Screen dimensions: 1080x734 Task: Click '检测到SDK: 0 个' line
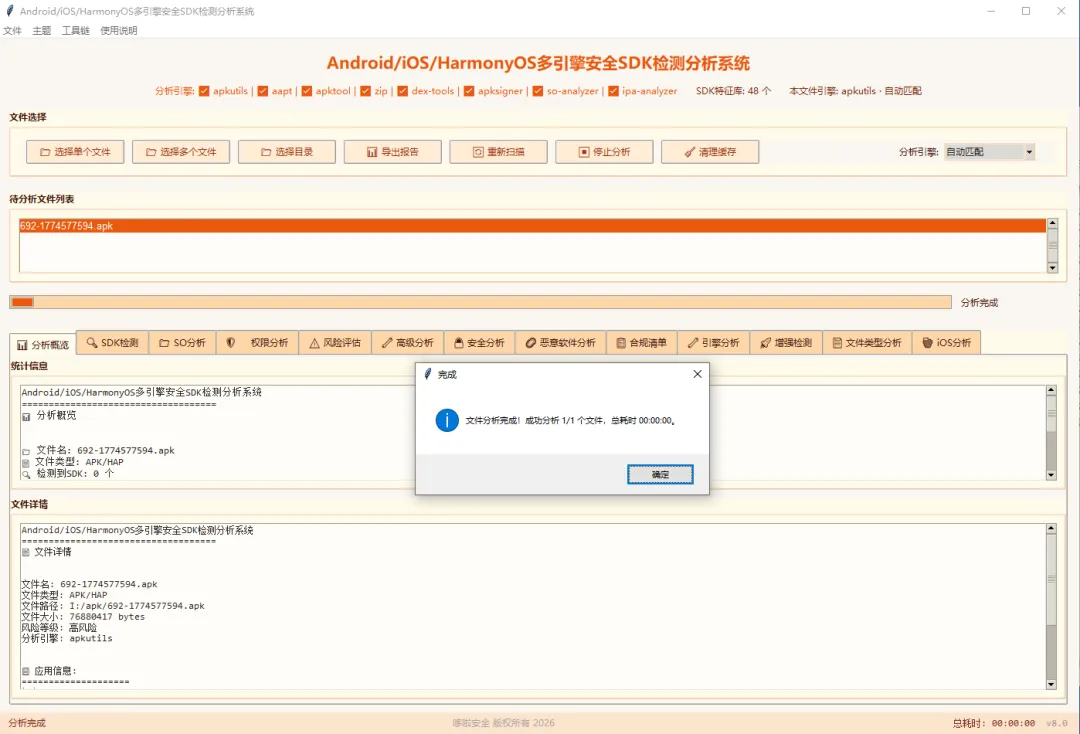(x=75, y=474)
